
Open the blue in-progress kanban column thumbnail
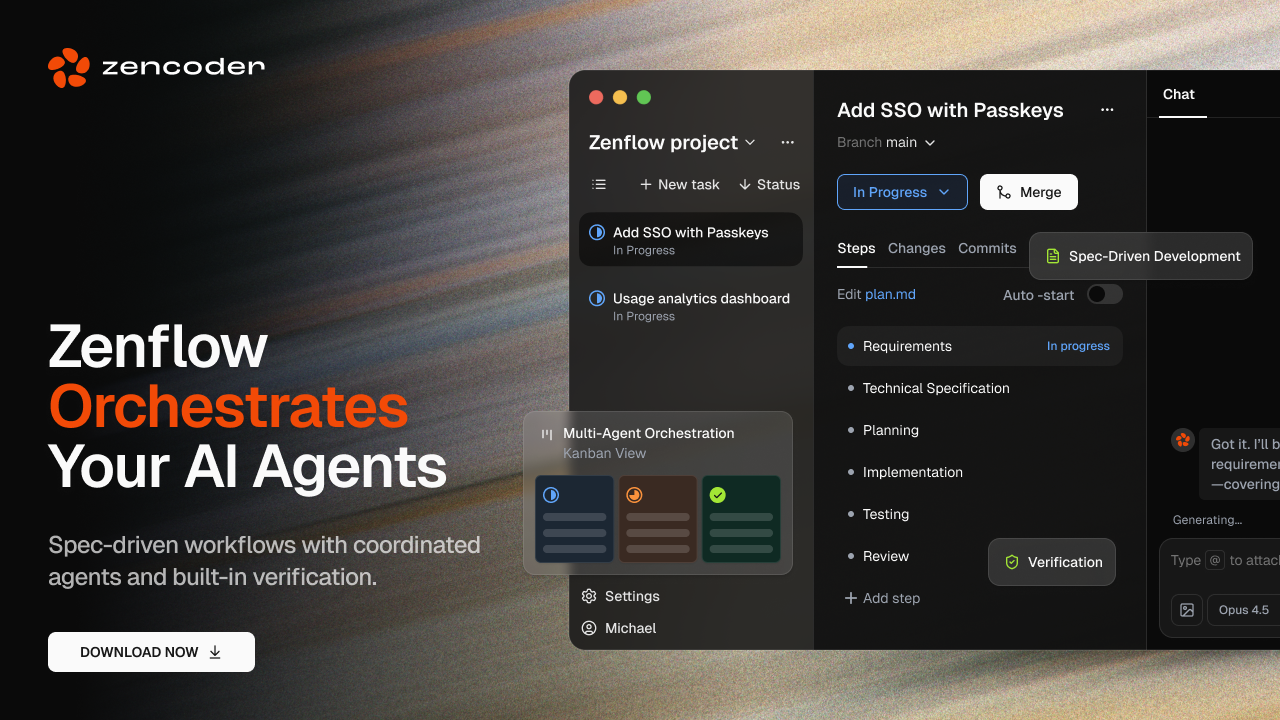(574, 519)
